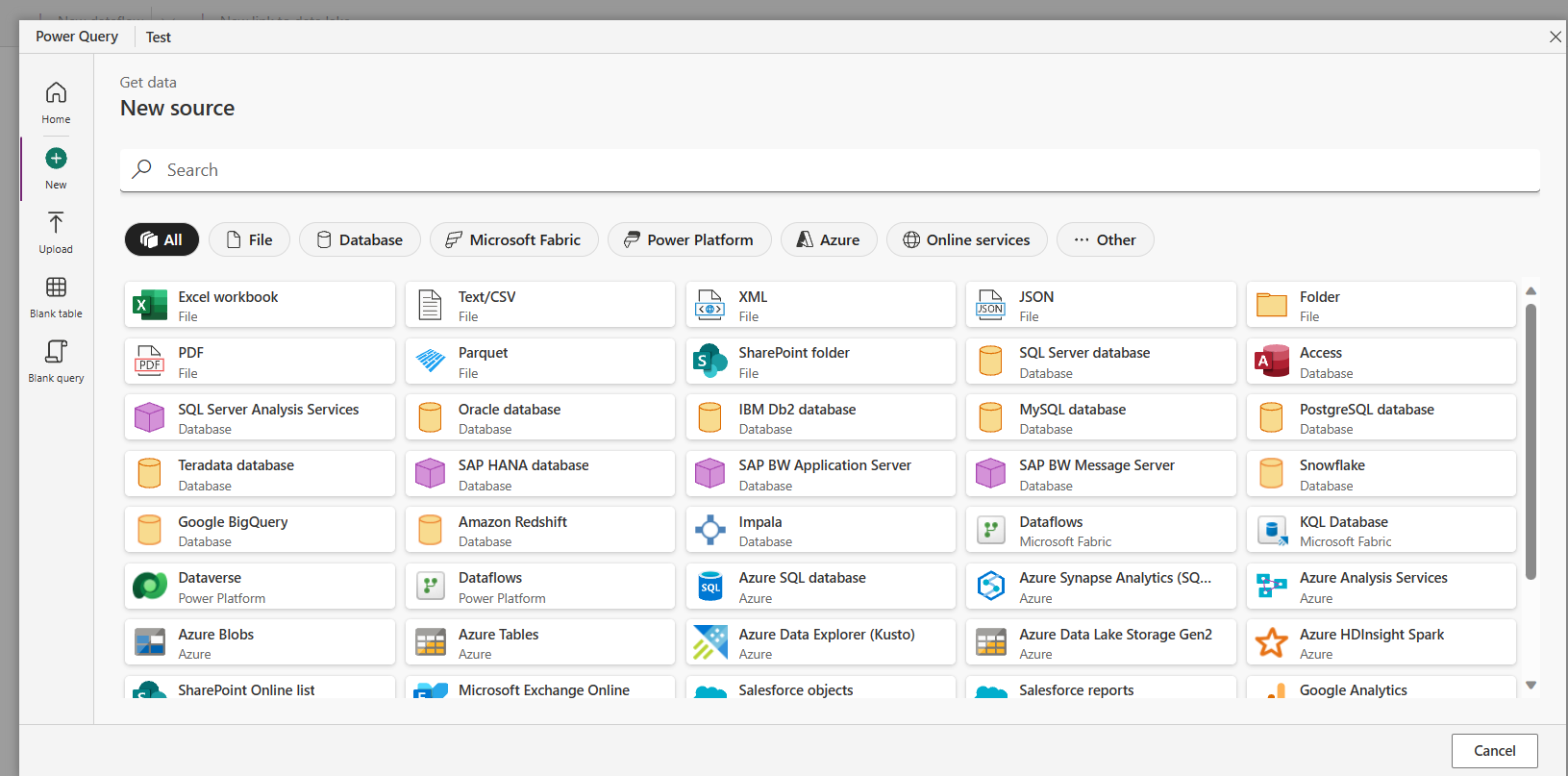Select Microsoft Exchange Online connector
The height and width of the screenshot is (776, 1568).
tap(539, 688)
